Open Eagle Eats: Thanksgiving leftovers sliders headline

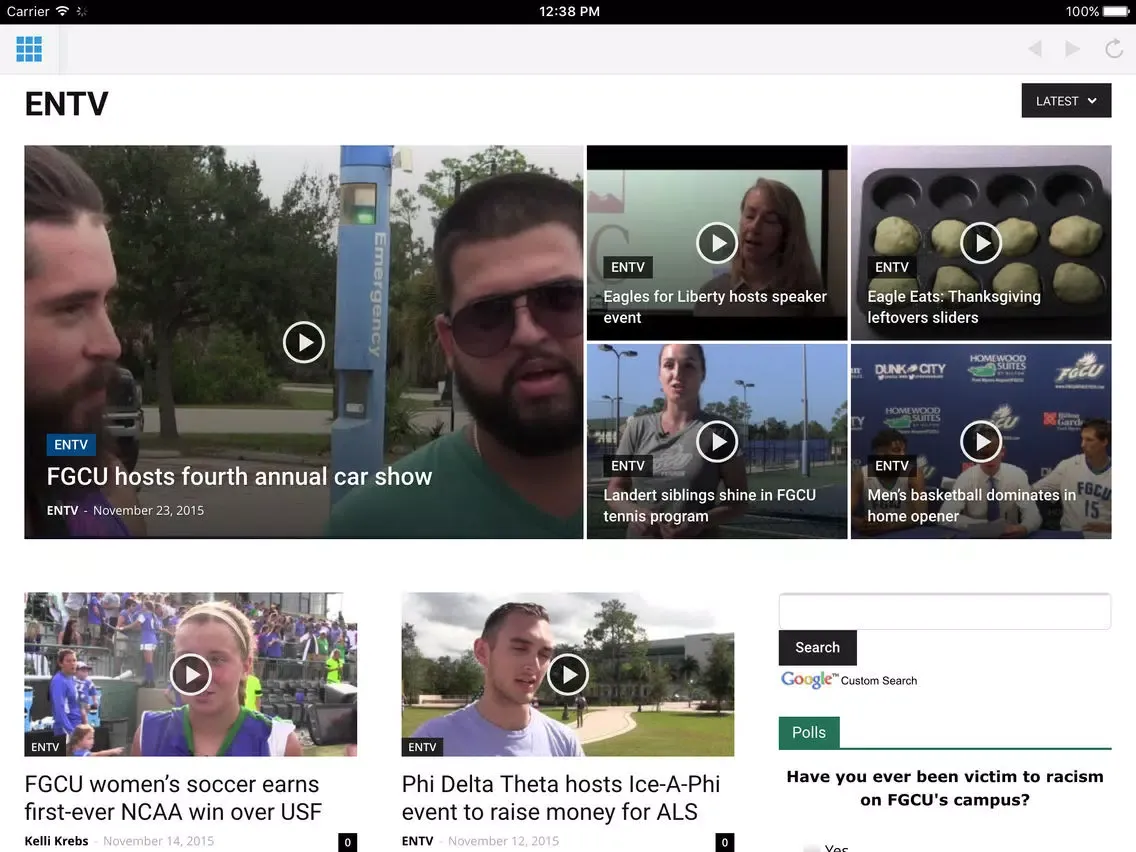(953, 307)
